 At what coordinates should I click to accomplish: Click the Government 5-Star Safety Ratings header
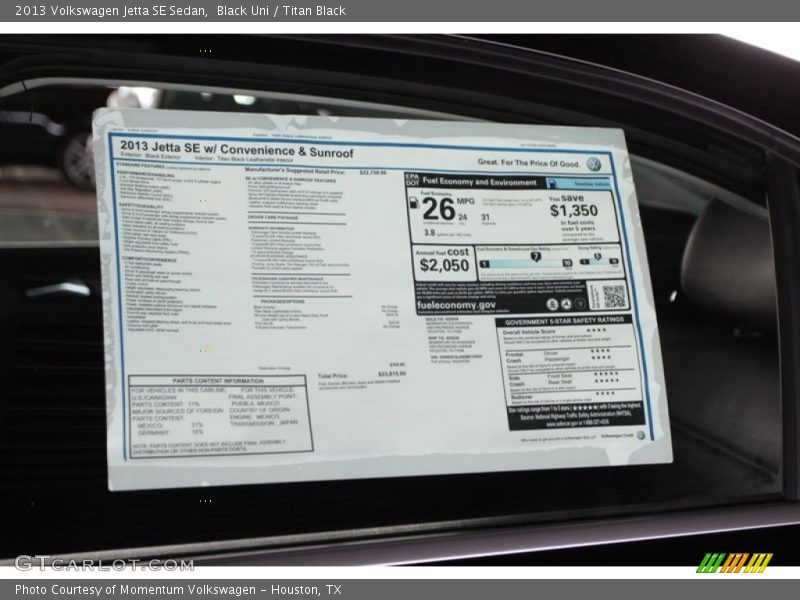(563, 321)
